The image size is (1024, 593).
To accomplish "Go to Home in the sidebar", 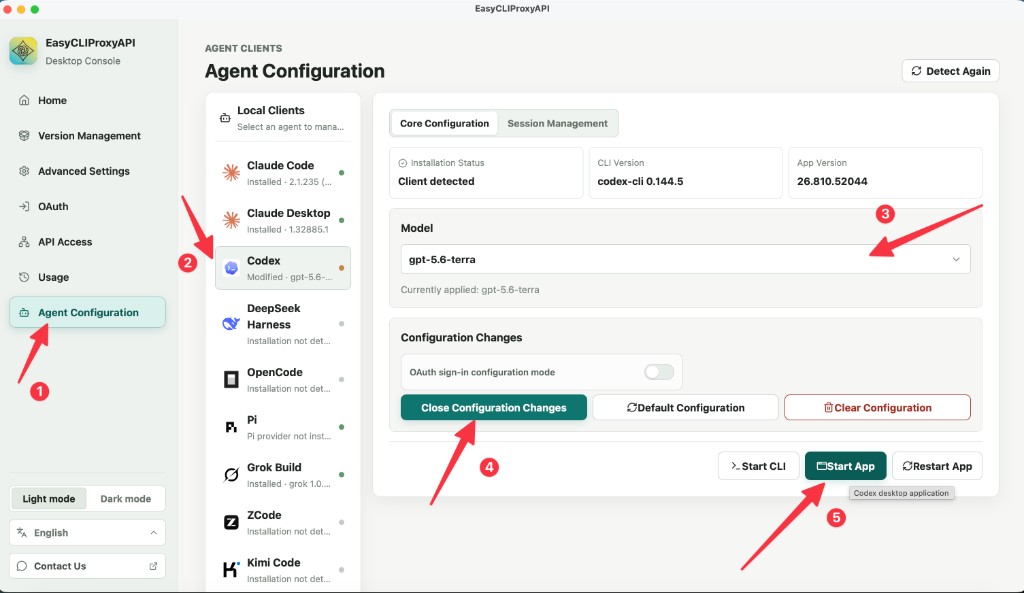I will click(87, 100).
